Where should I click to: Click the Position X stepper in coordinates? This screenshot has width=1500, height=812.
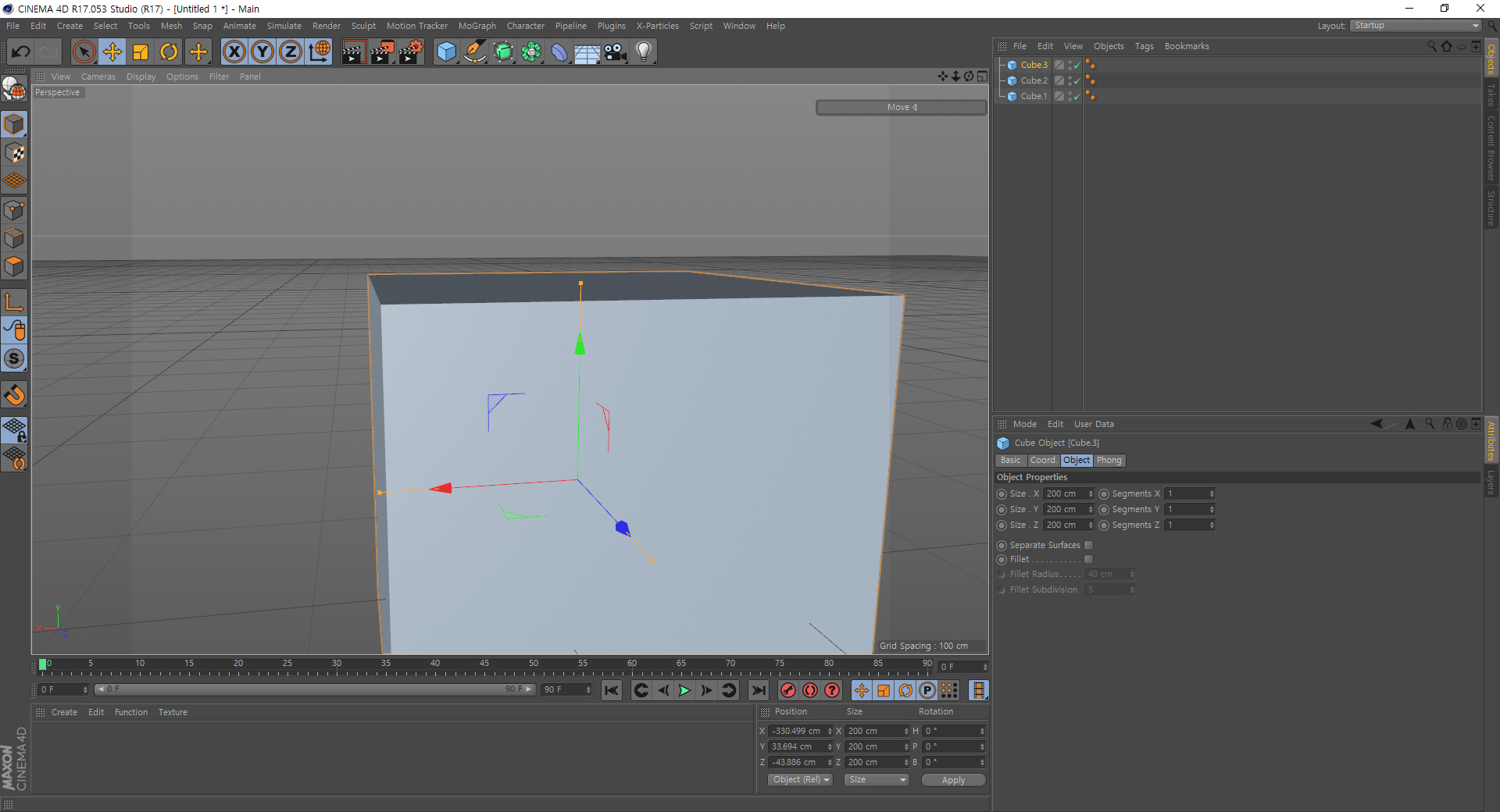click(830, 732)
